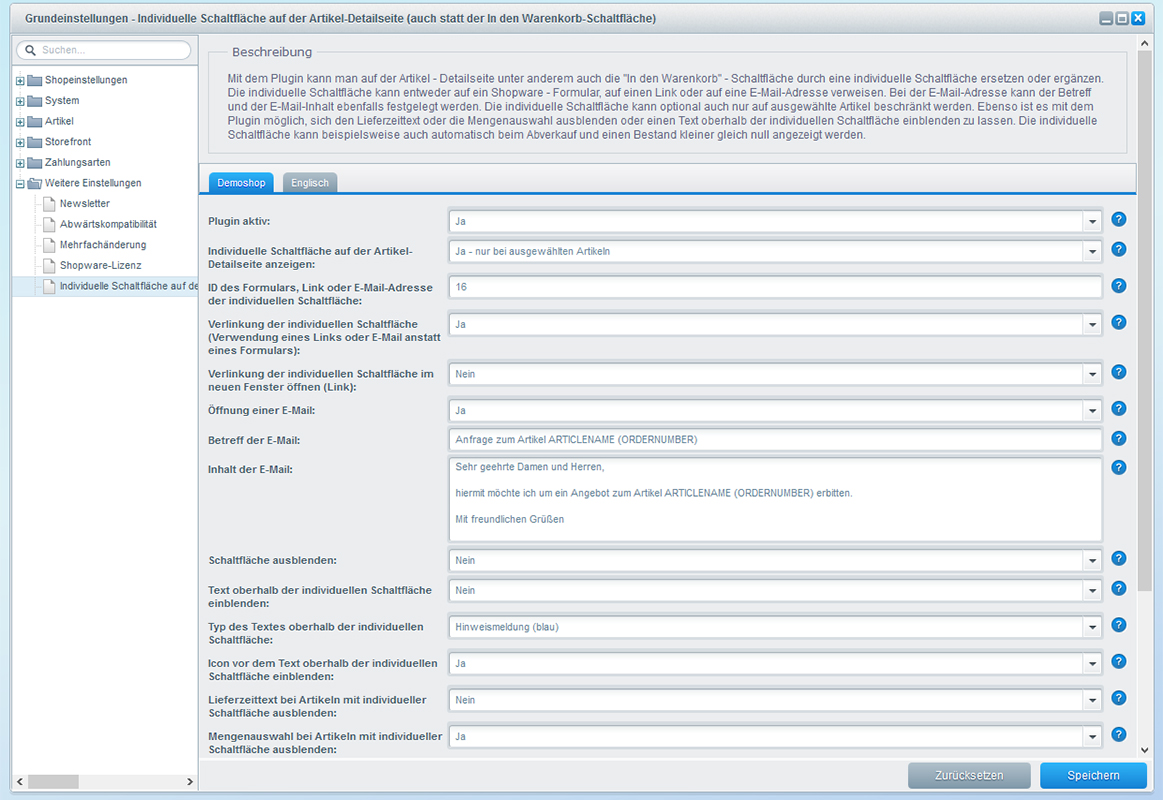Expand the Zahlungsarten tree node
The image size is (1163, 800).
point(20,163)
